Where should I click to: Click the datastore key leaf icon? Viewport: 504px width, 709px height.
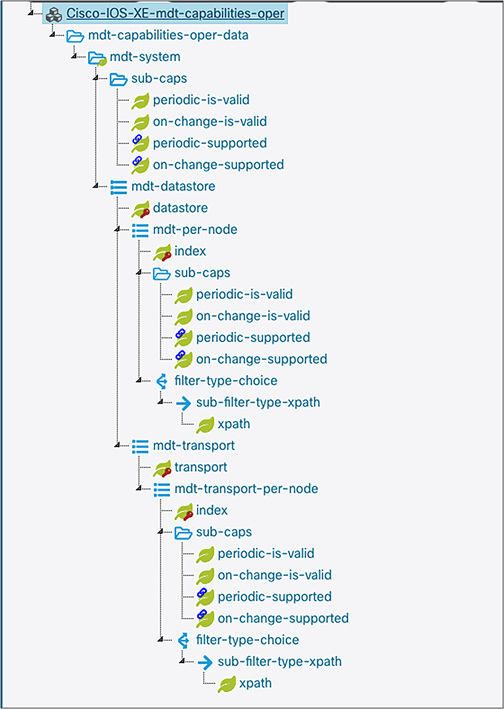pos(141,208)
